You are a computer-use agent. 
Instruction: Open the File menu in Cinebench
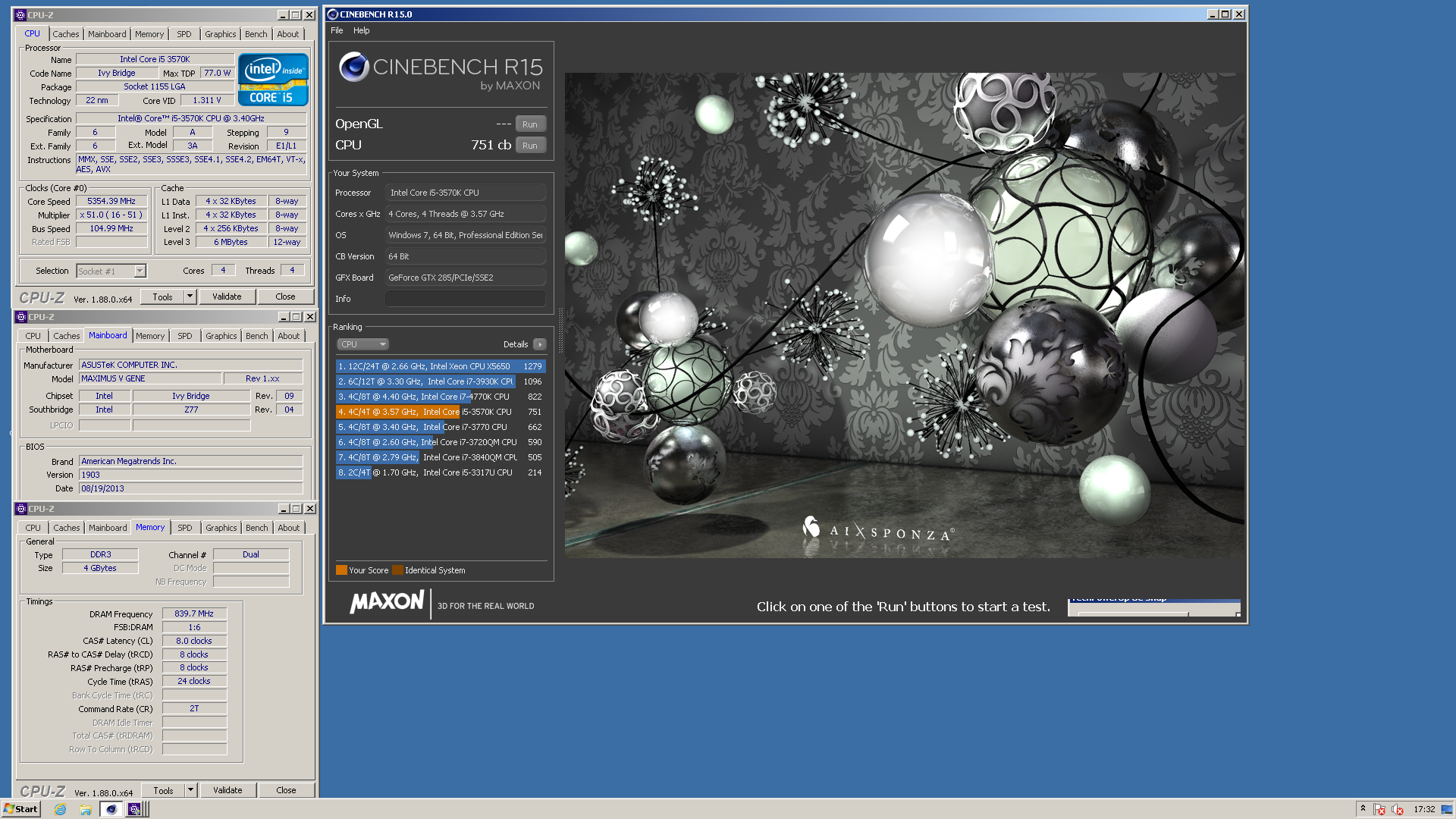[337, 30]
